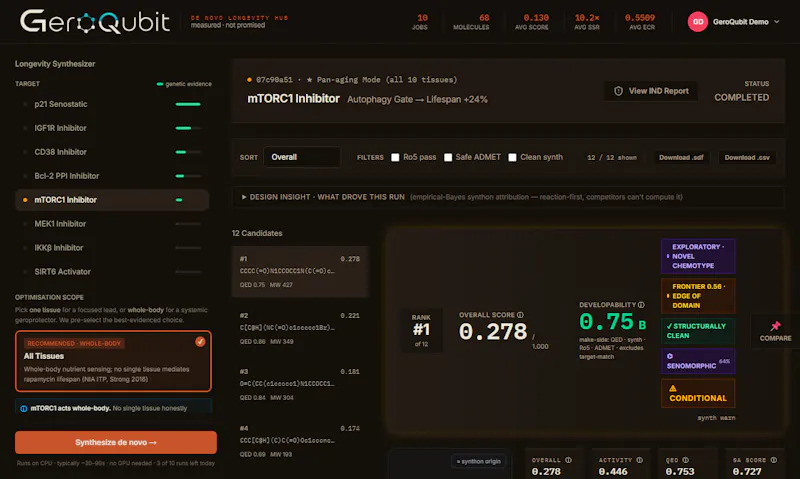The width and height of the screenshot is (800, 479).
Task: Click the IGF1R Inhibitor evidence bar
Action: click(x=188, y=128)
